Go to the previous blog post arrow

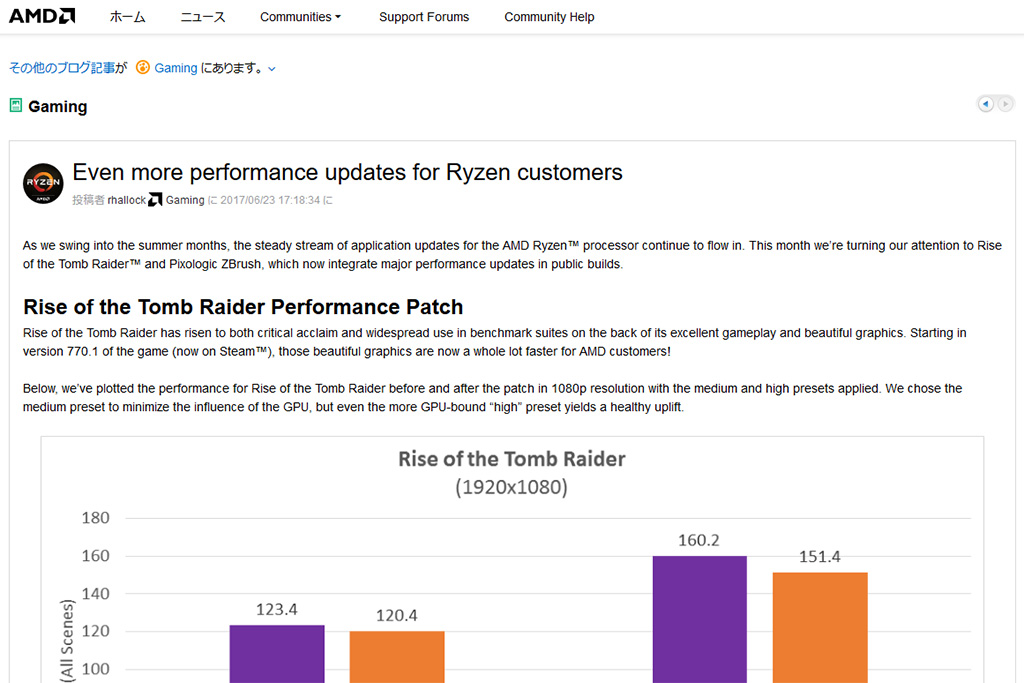(986, 104)
